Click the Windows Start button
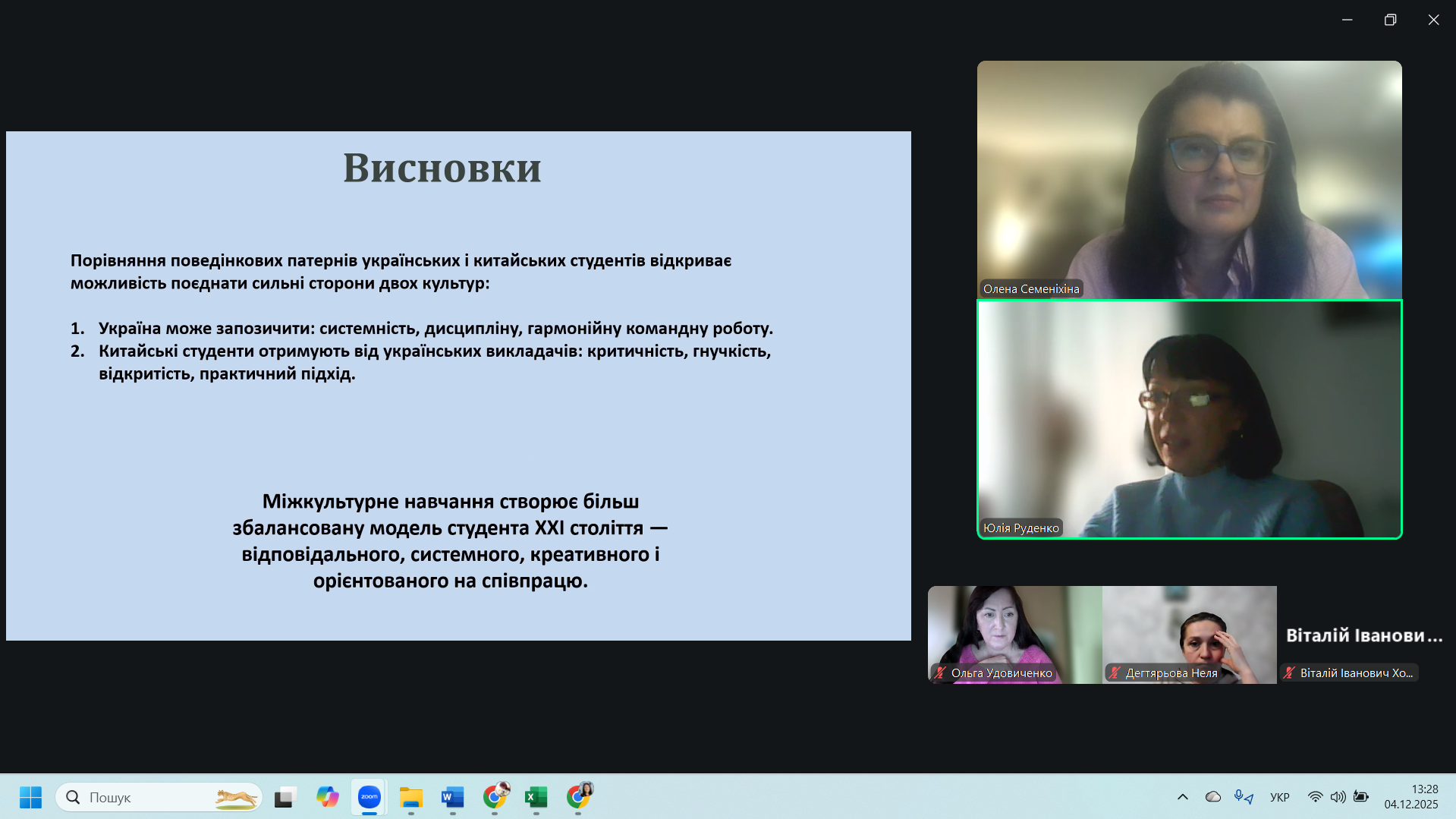 (30, 797)
